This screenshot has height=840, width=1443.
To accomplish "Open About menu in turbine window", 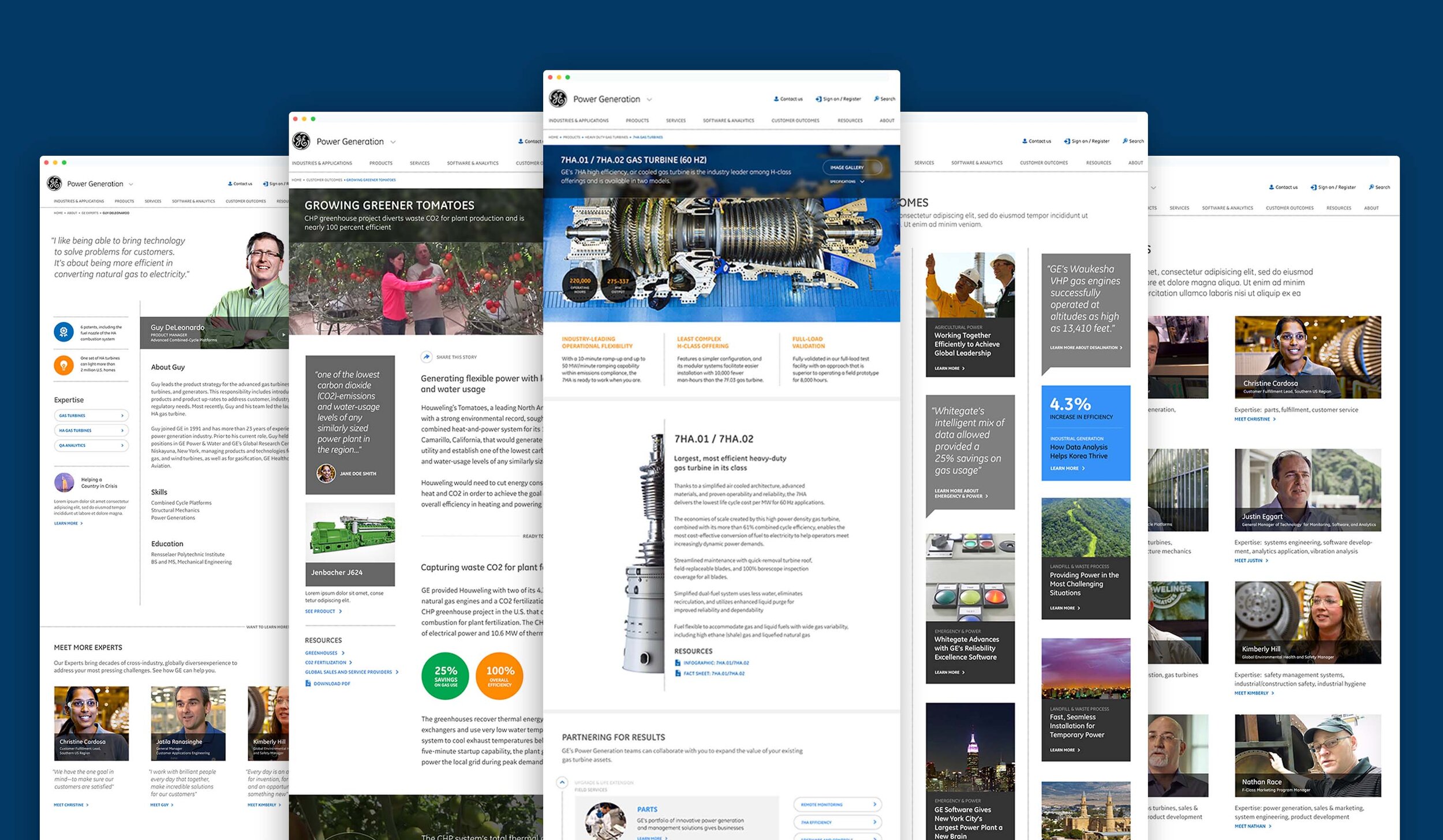I will tap(887, 121).
